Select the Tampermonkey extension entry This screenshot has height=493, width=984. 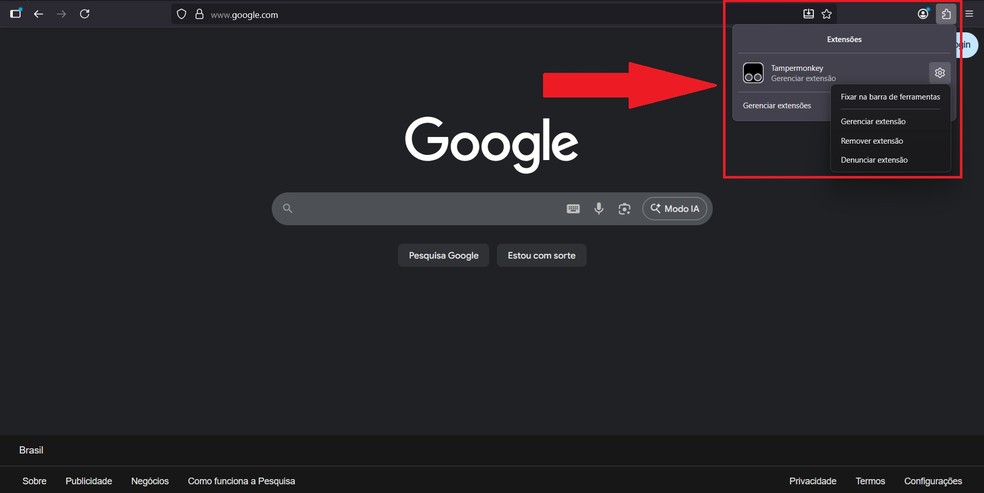click(832, 73)
